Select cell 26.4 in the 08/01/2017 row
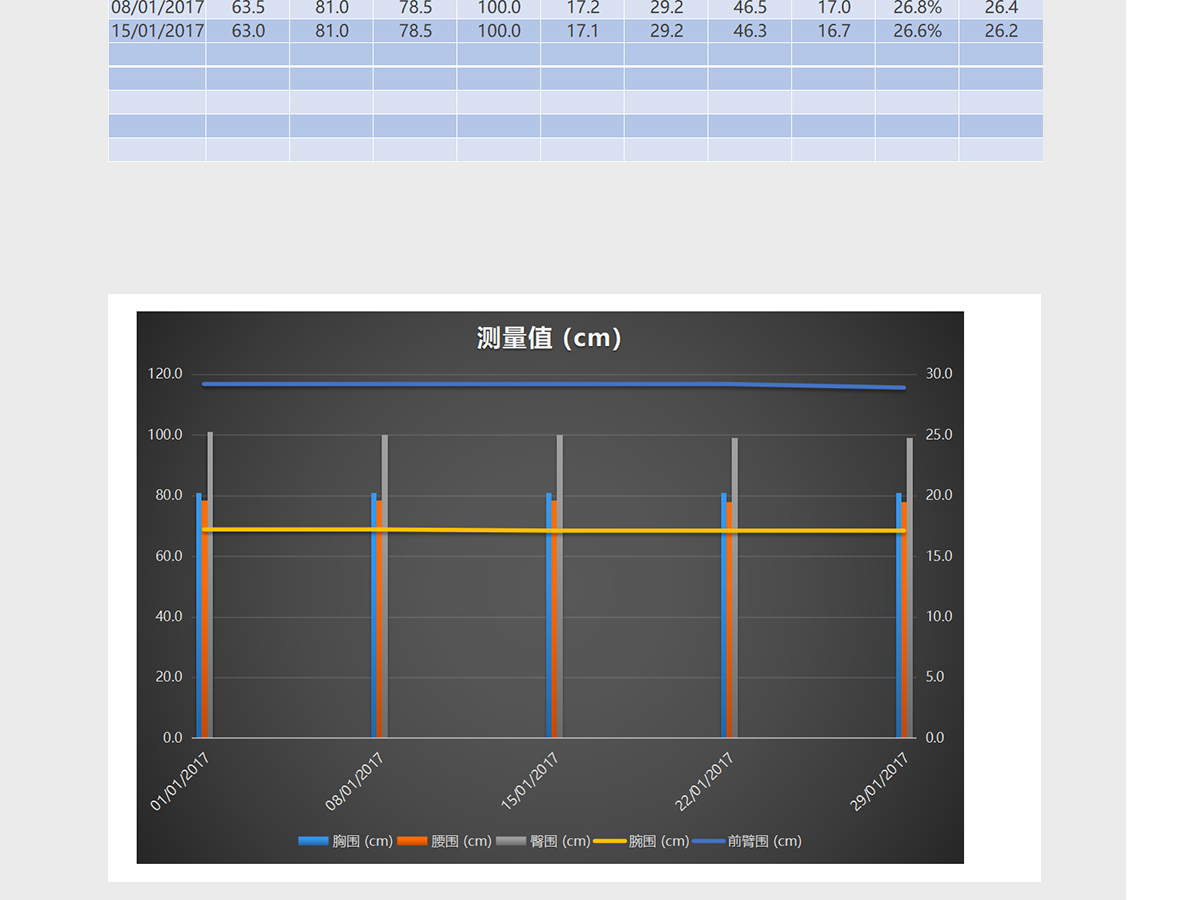The width and height of the screenshot is (1200, 900). coord(1001,8)
